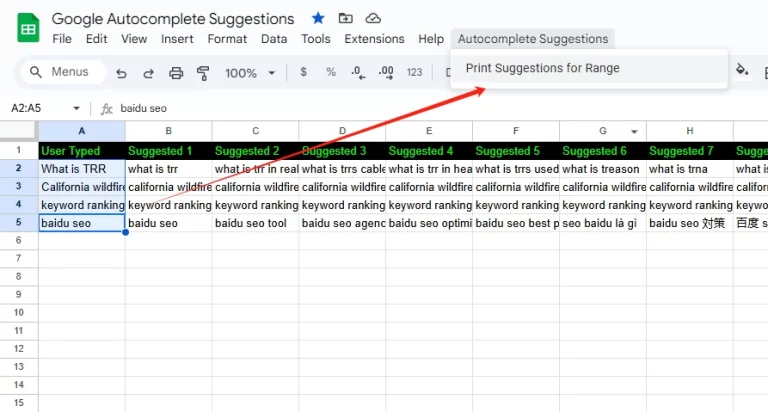Select the baidu seo cell in column A
Viewport: 768px width, 412px height.
[x=82, y=223]
